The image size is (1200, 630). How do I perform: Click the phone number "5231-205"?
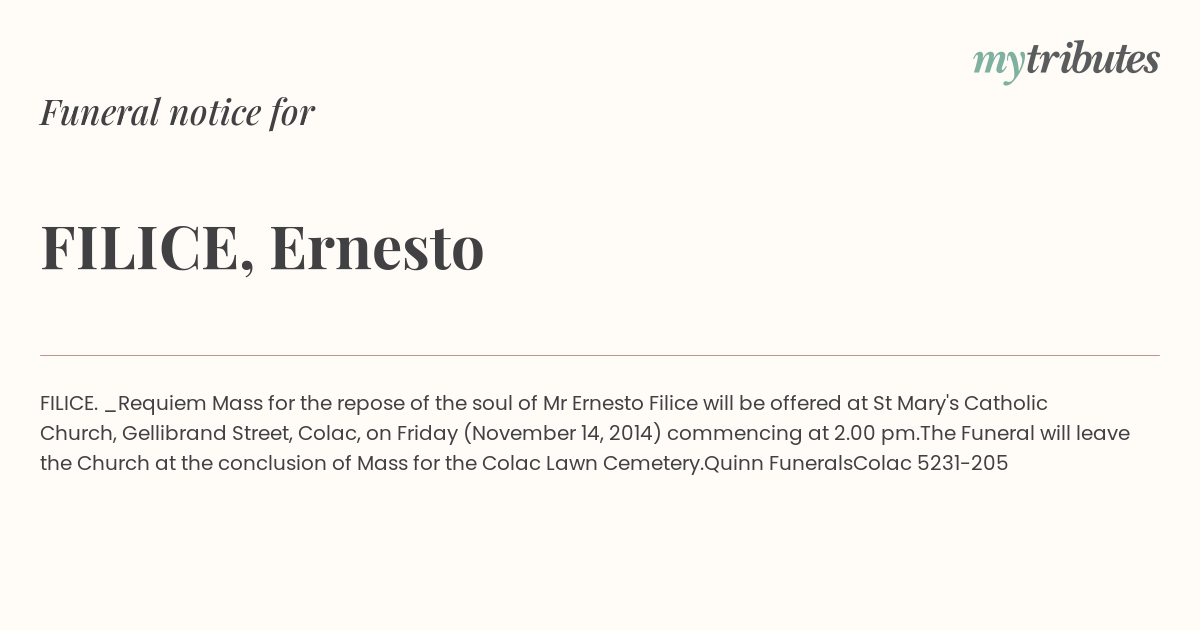coord(962,463)
